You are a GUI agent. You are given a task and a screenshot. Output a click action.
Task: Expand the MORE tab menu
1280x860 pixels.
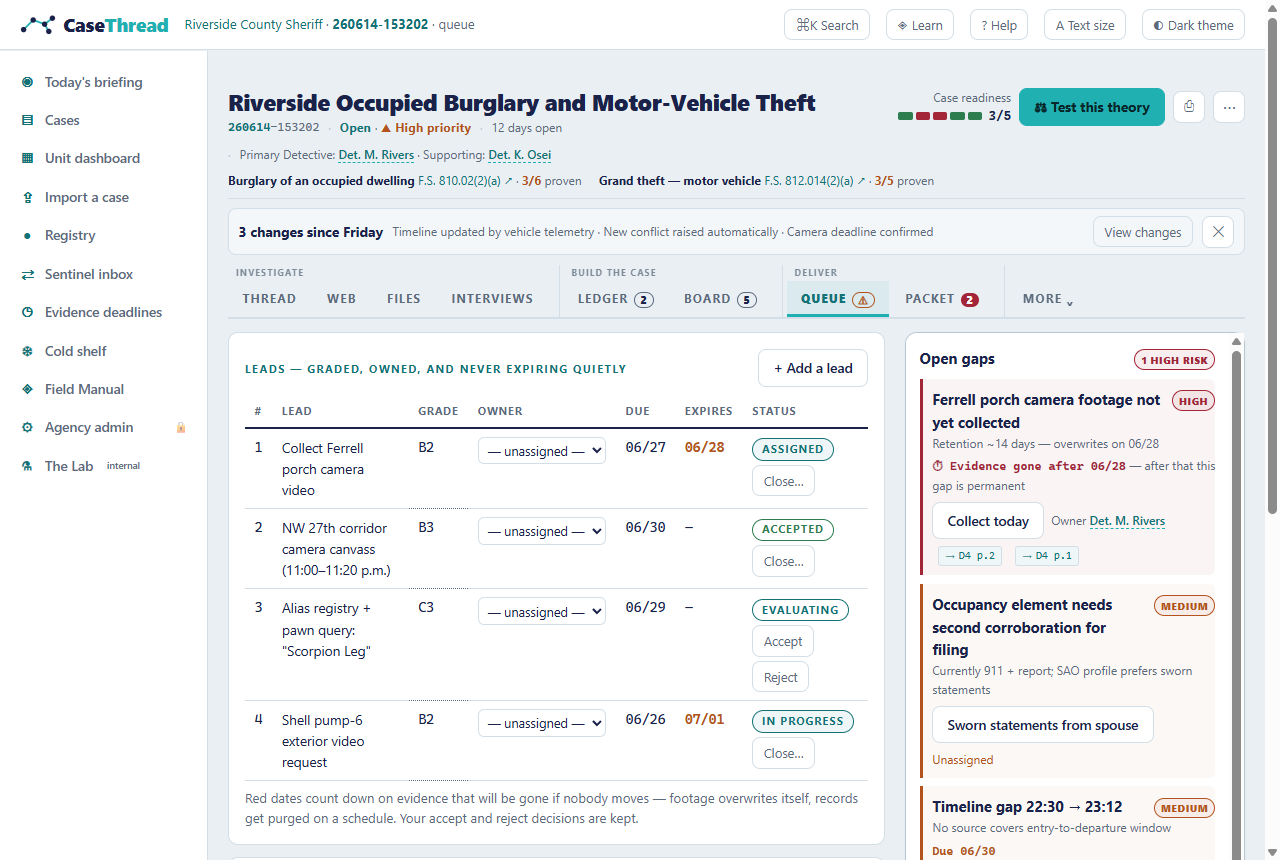tap(1047, 299)
